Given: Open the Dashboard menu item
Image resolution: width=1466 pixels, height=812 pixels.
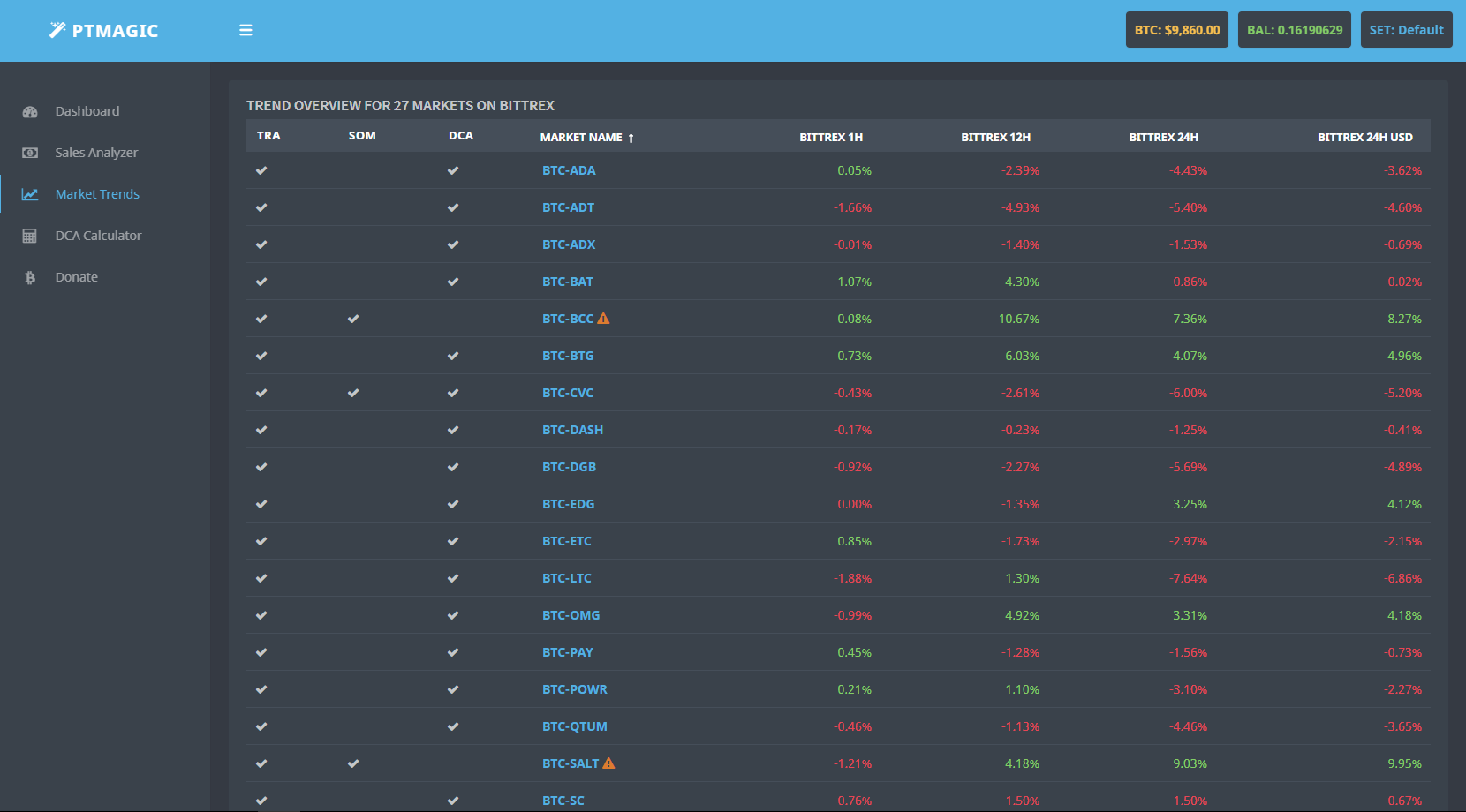Looking at the screenshot, I should [x=87, y=111].
